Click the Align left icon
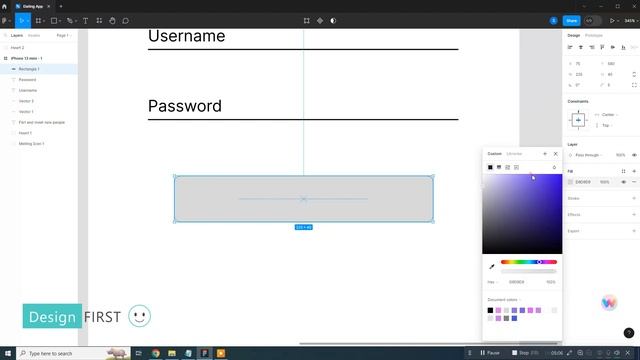Screen dimensions: 640x360 click(570, 47)
